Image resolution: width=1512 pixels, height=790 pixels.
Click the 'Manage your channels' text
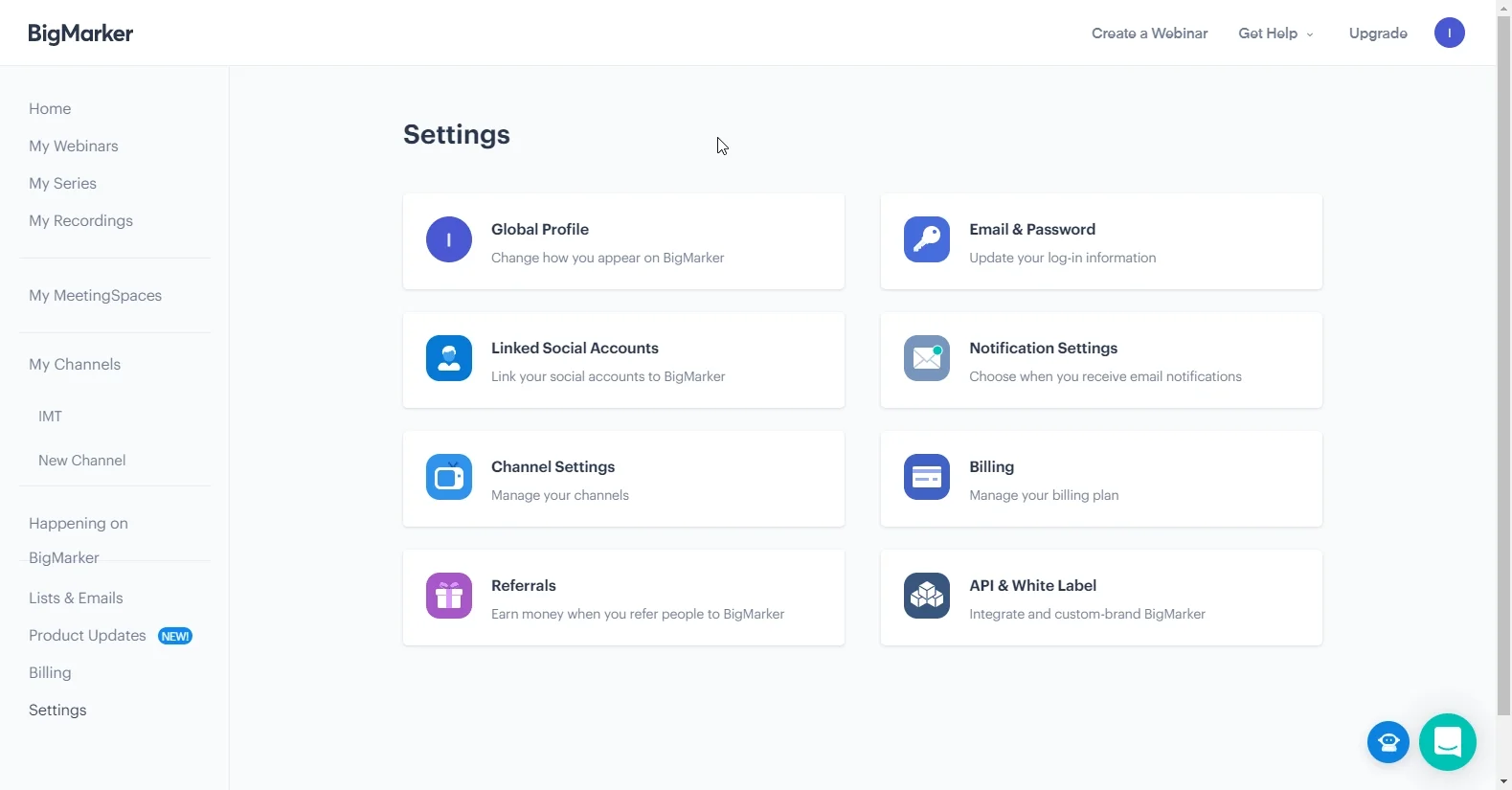point(560,496)
